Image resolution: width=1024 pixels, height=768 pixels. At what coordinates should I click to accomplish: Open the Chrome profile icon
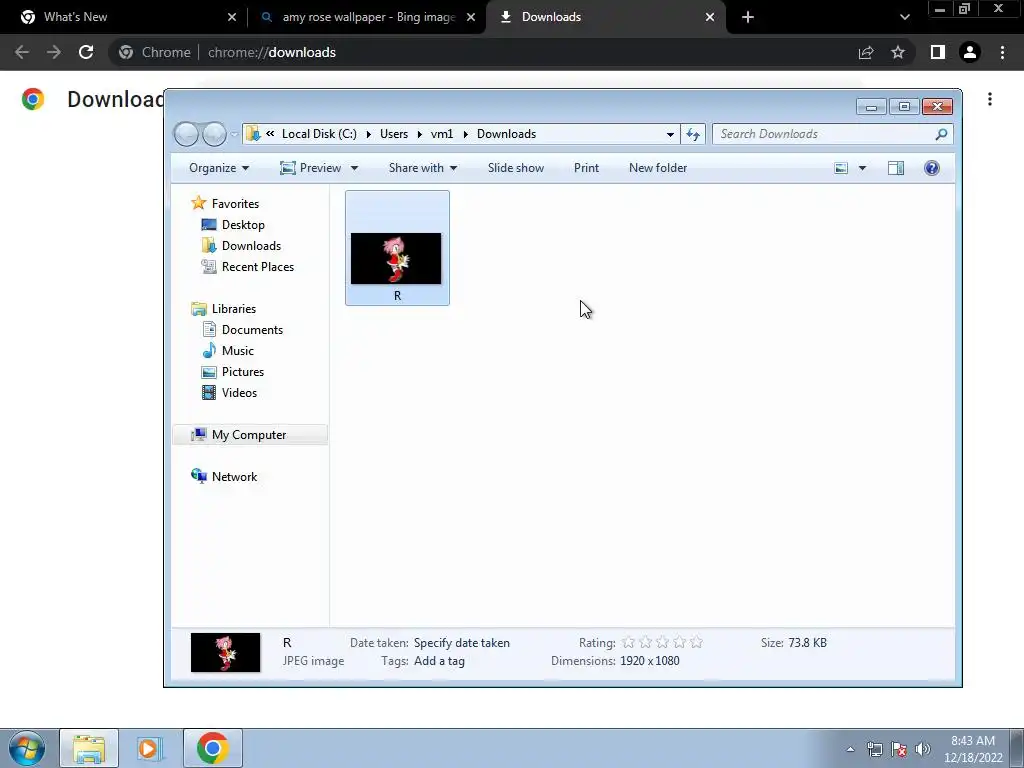(970, 52)
